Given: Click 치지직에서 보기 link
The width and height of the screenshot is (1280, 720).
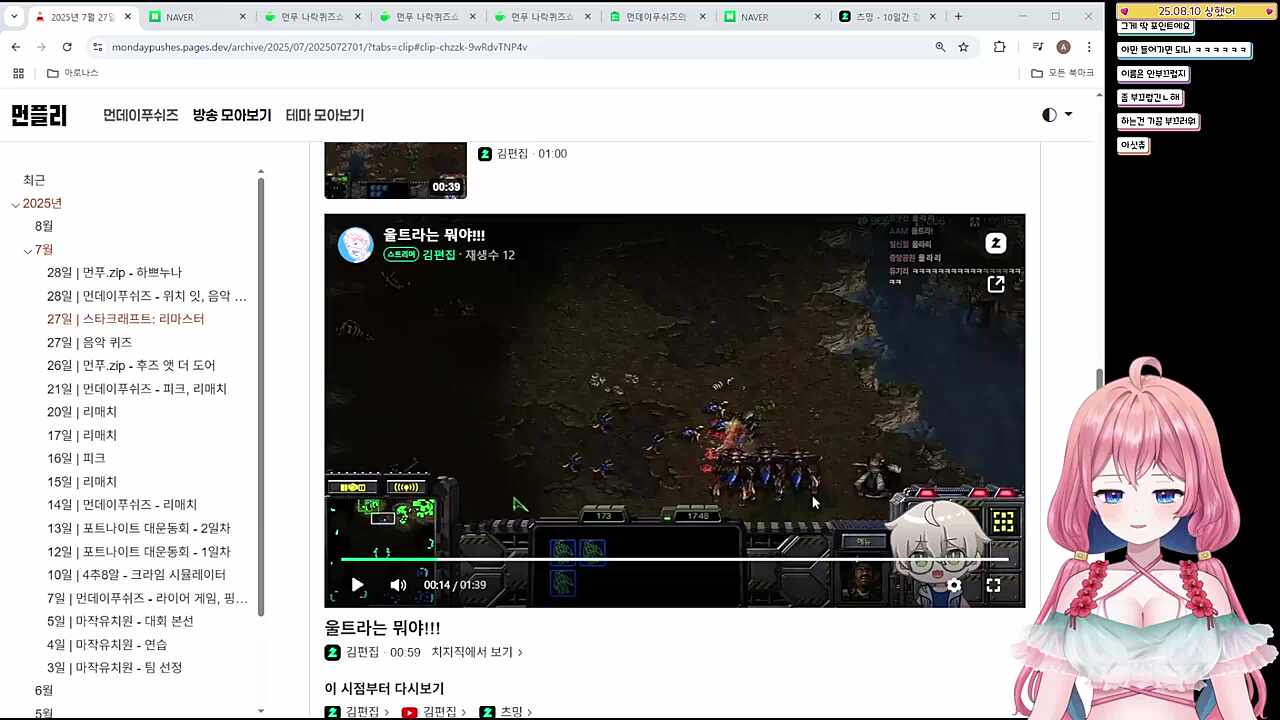Looking at the screenshot, I should click(x=477, y=652).
